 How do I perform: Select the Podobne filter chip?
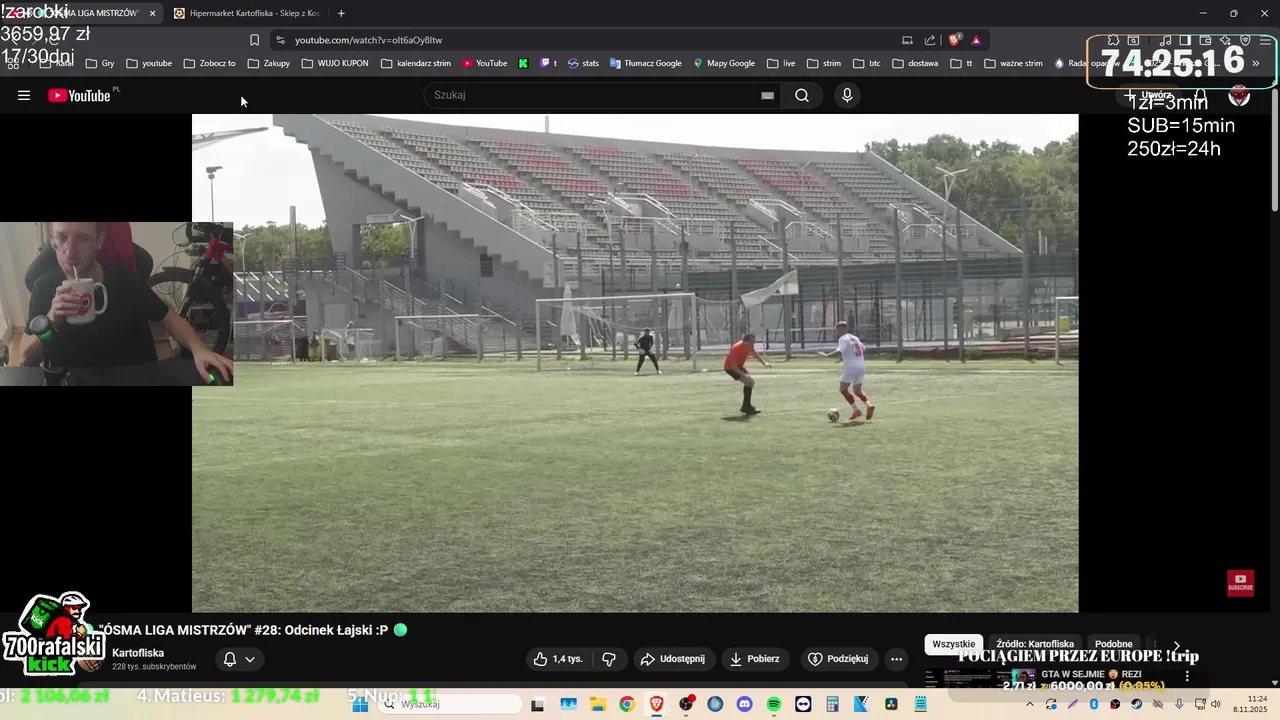tap(1114, 645)
